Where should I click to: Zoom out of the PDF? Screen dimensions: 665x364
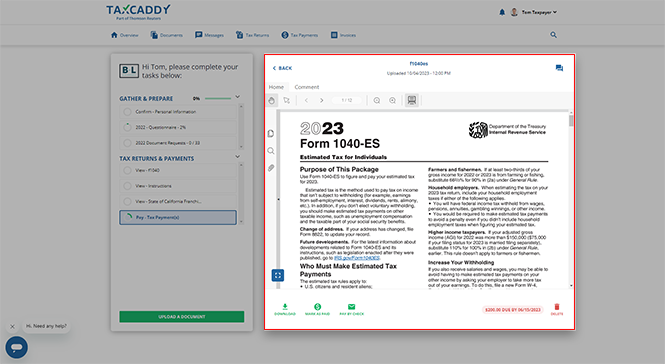(x=377, y=101)
